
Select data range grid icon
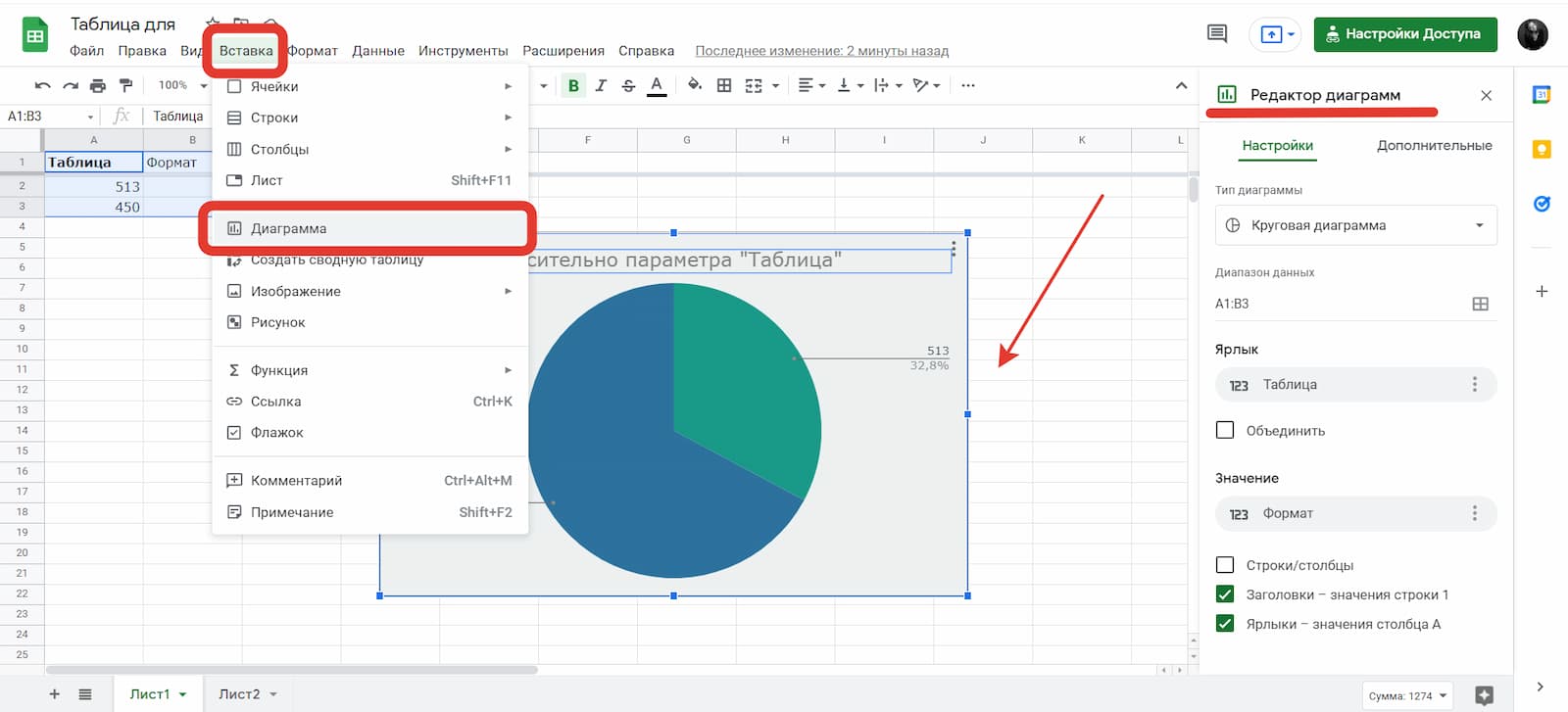[x=1480, y=305]
